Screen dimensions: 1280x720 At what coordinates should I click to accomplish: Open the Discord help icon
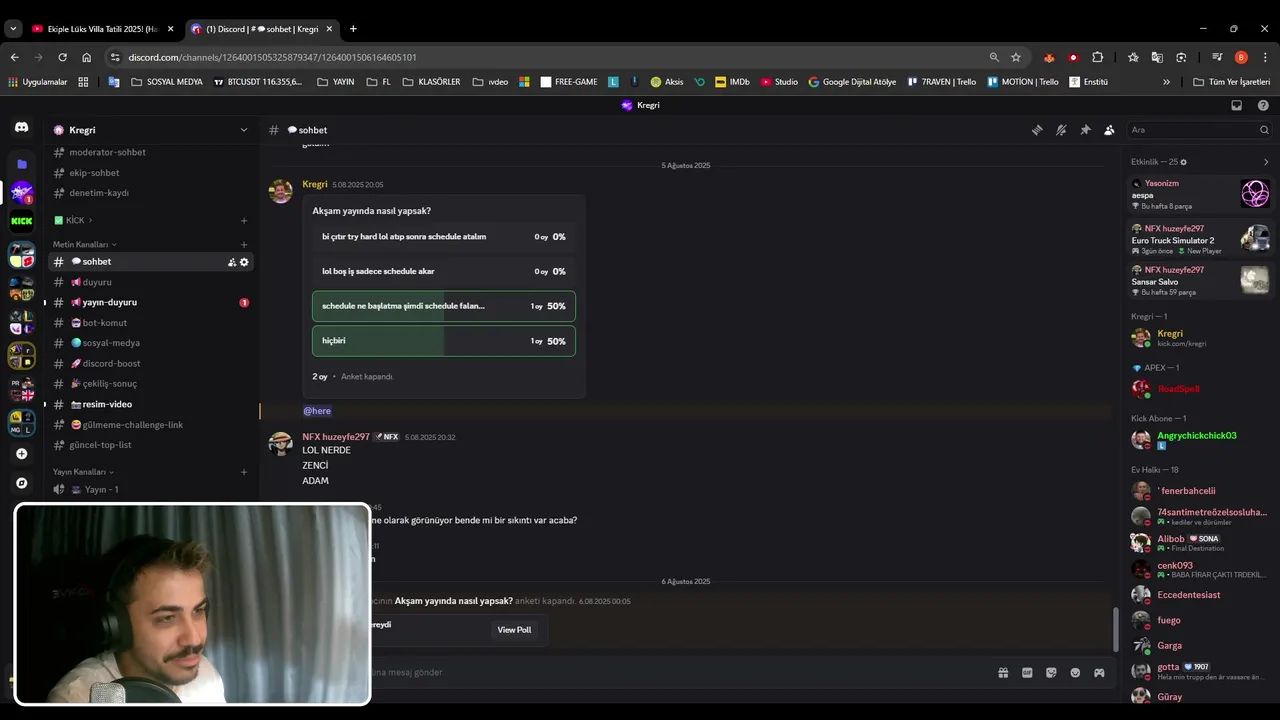click(1263, 105)
